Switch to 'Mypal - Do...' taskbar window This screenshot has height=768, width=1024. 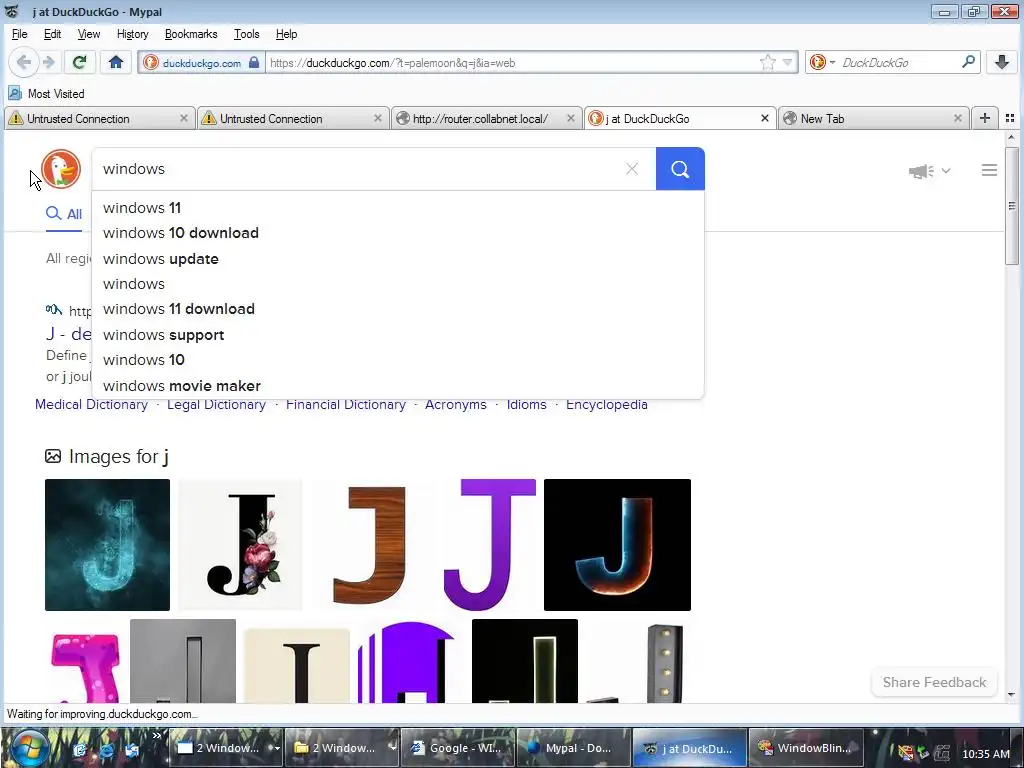tap(573, 748)
